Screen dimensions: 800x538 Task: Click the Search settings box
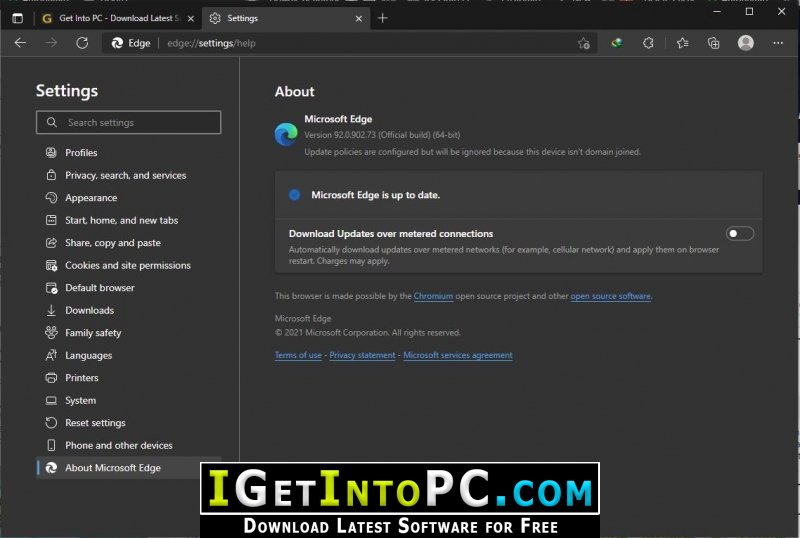(129, 123)
